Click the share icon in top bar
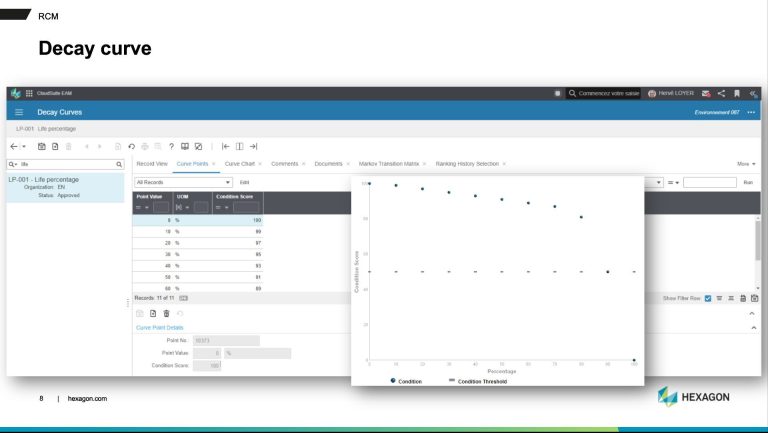 [721, 93]
